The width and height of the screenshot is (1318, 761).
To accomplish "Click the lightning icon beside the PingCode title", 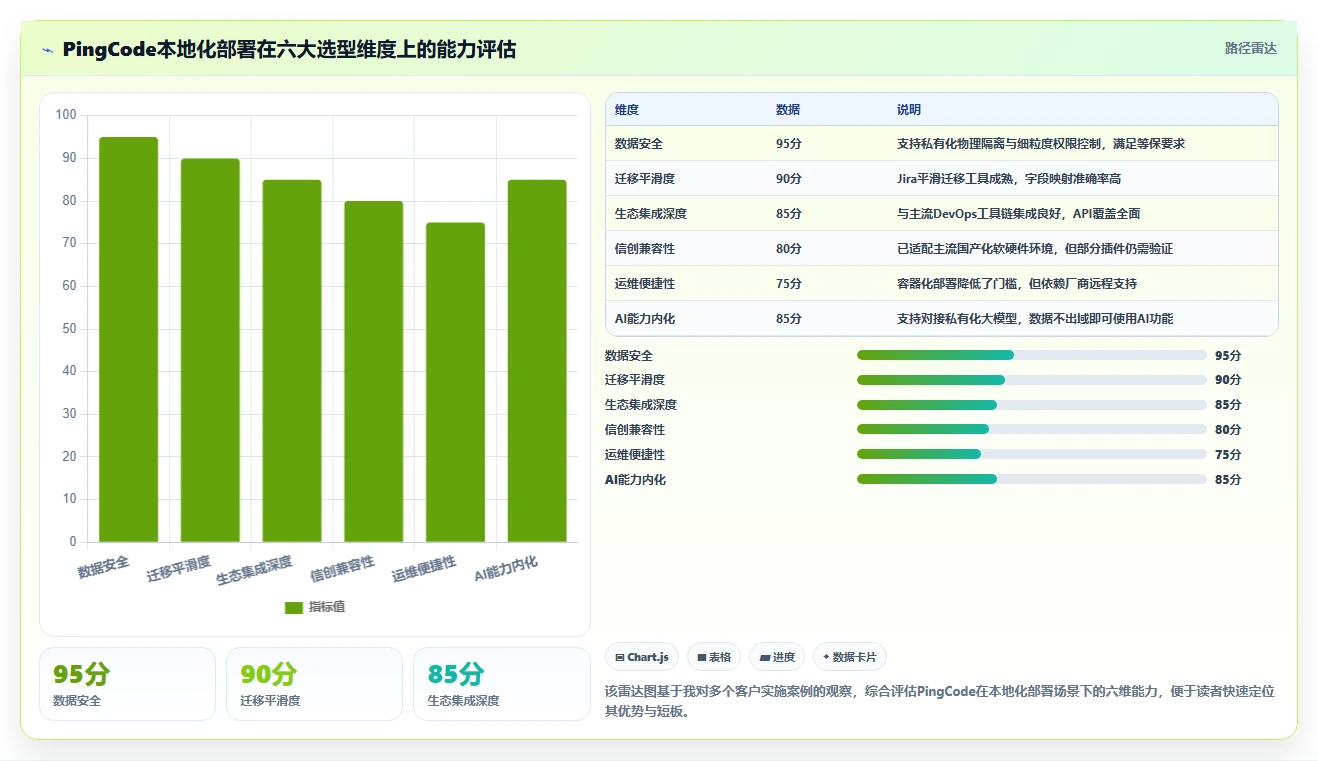I will click(48, 50).
